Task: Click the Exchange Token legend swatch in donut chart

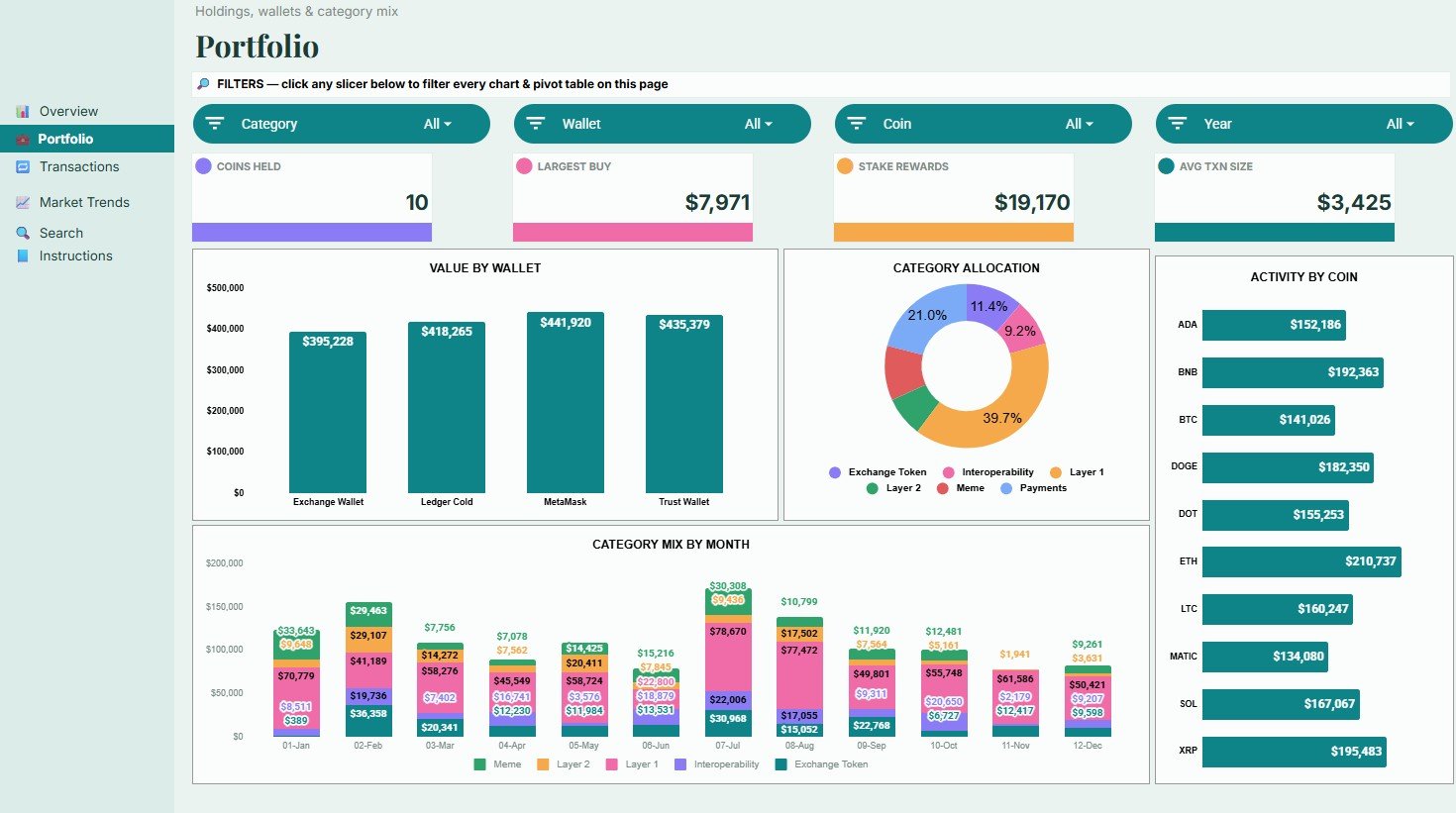Action: (835, 472)
